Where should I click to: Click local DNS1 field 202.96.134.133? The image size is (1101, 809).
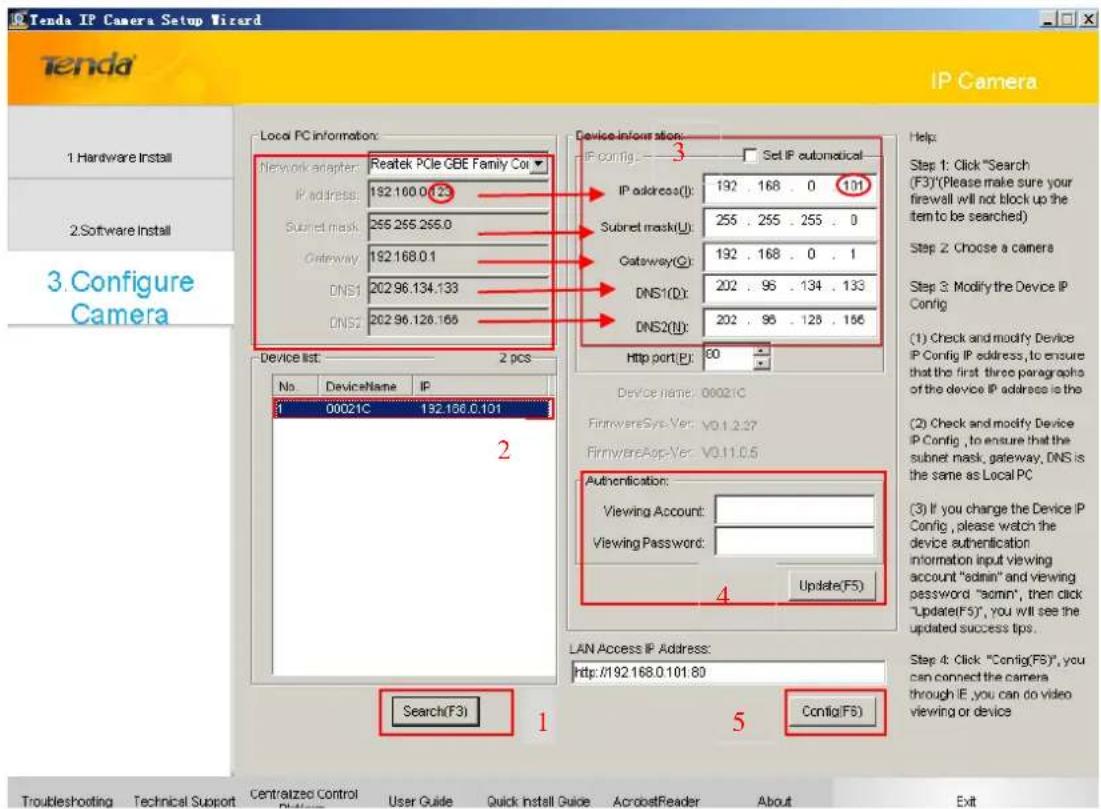[458, 289]
